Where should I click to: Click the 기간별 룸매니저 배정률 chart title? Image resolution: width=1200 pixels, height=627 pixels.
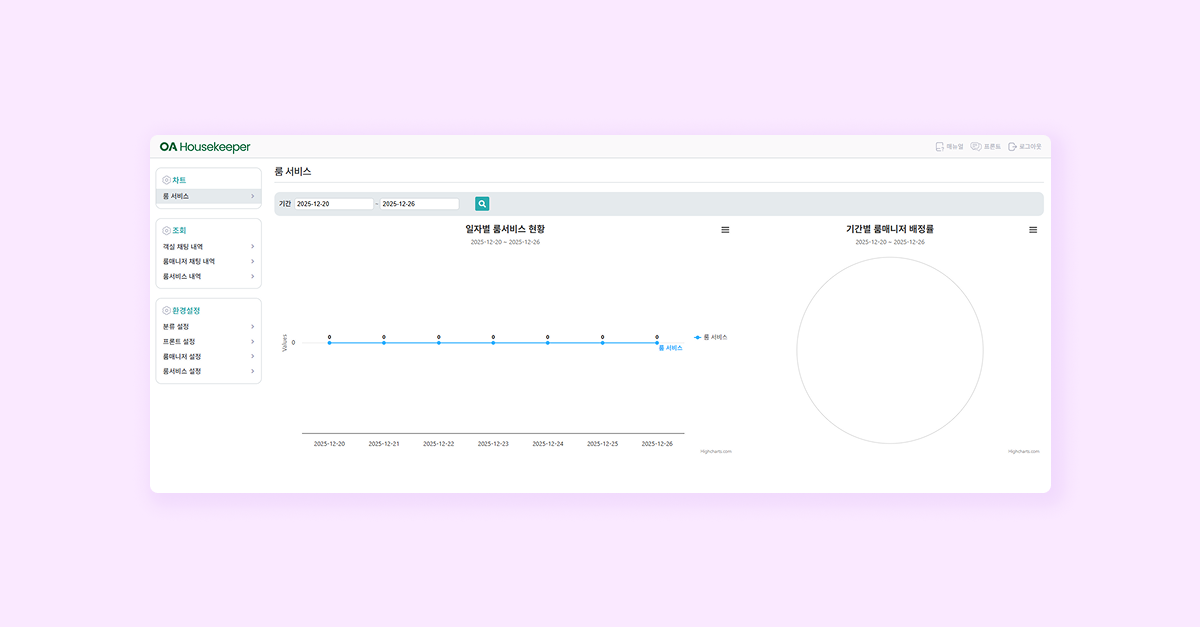click(x=890, y=229)
